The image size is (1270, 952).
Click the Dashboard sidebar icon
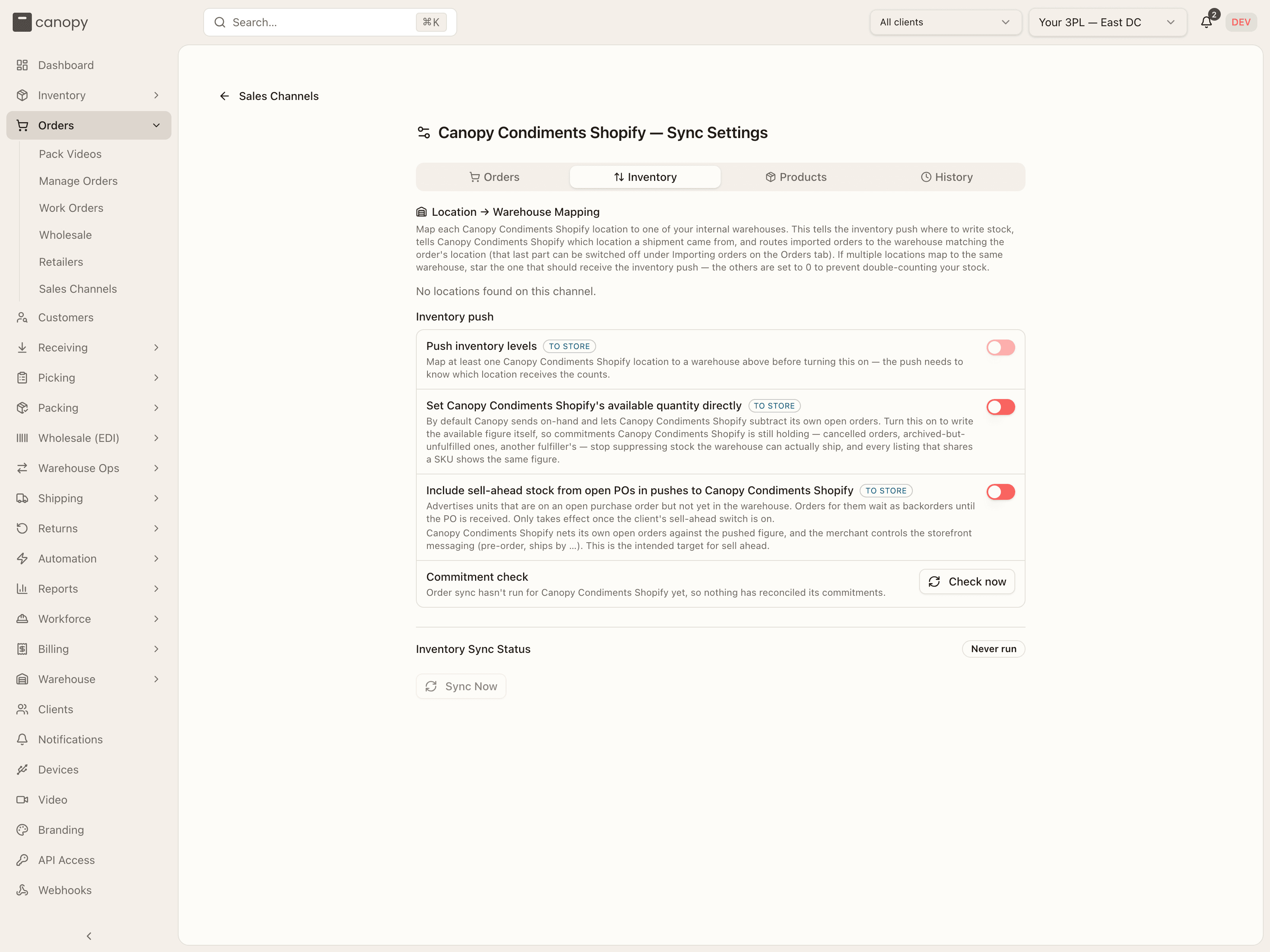point(22,65)
